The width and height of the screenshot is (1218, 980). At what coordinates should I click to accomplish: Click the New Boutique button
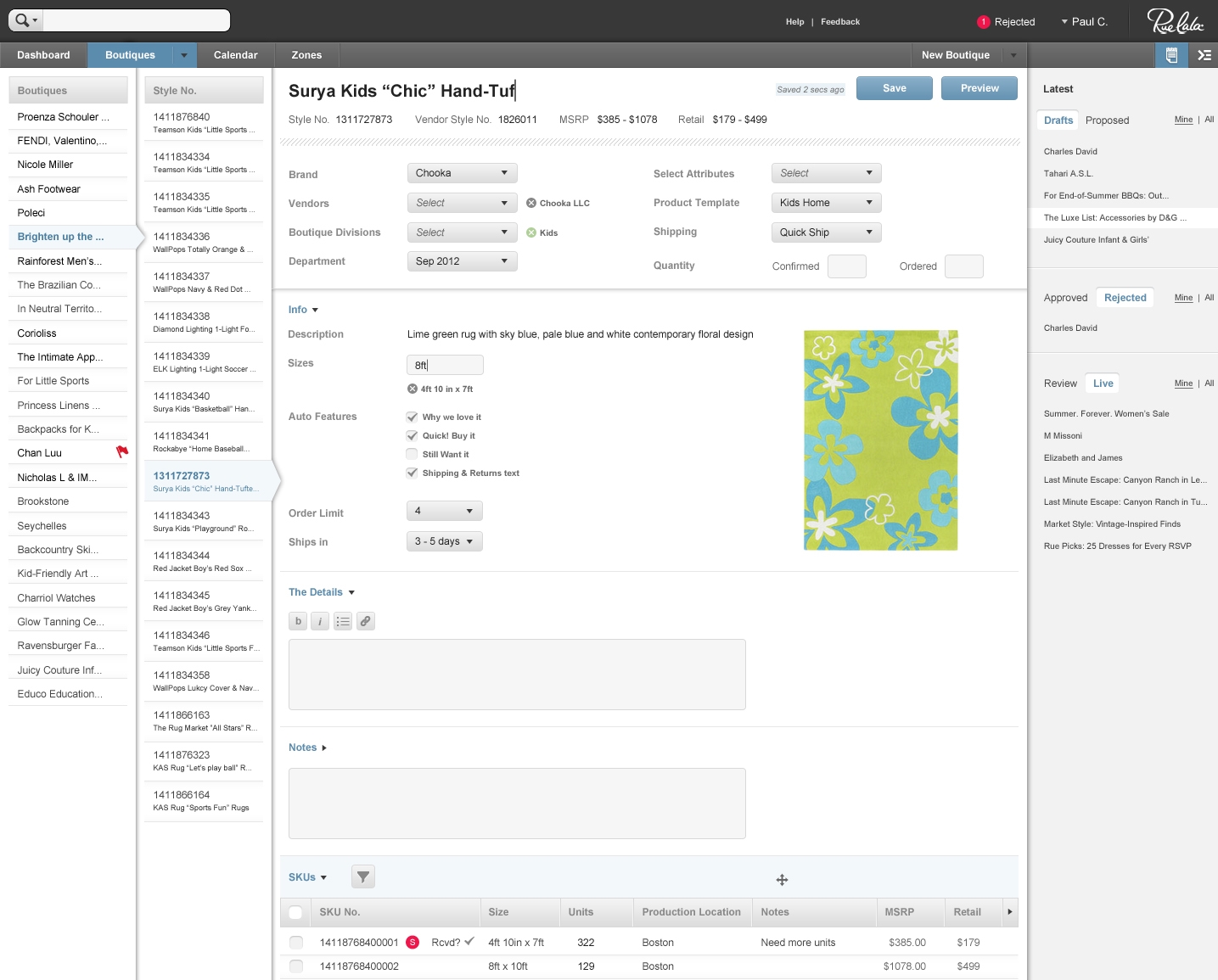[956, 55]
